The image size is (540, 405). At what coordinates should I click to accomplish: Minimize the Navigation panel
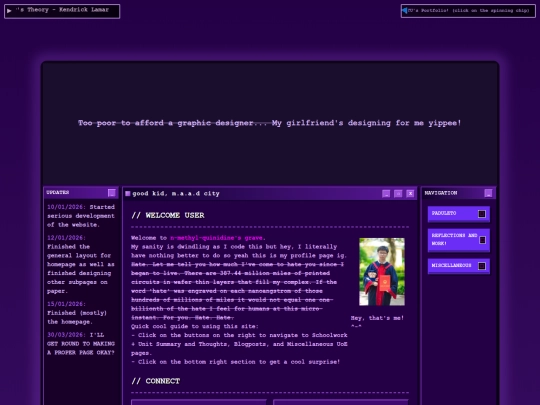pyautogui.click(x=488, y=193)
